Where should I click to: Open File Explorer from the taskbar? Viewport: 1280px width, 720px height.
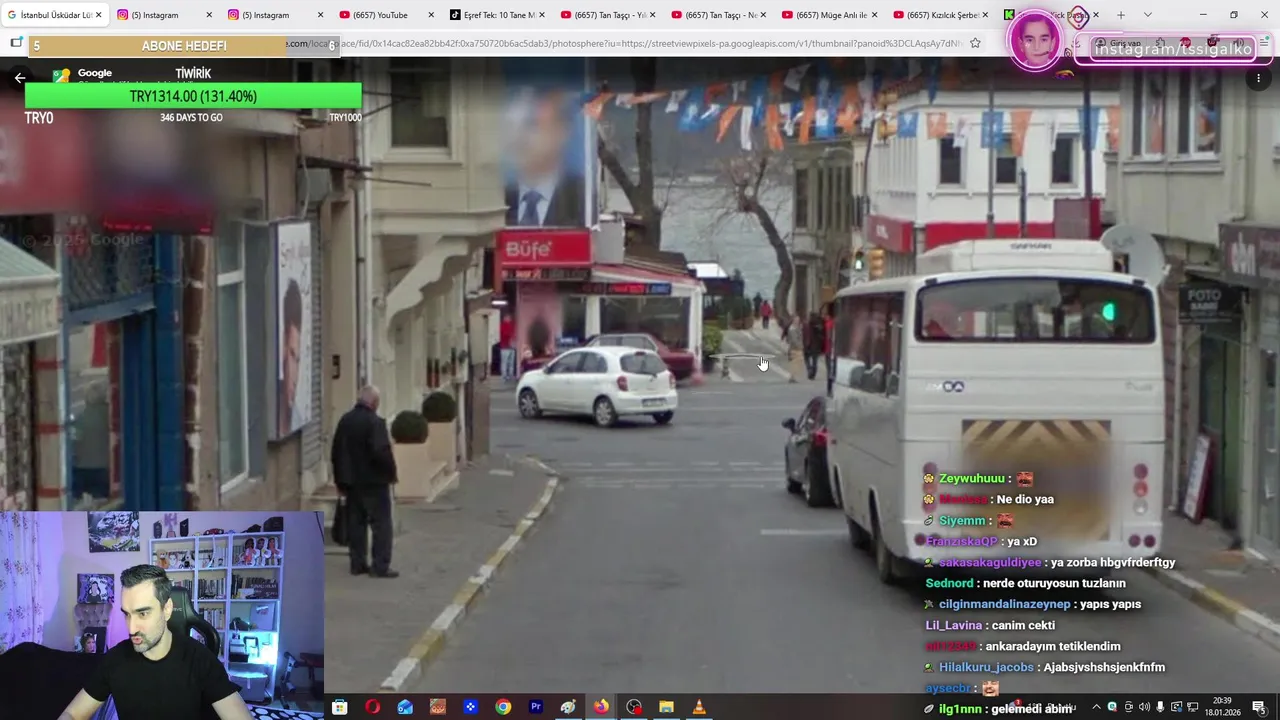666,707
